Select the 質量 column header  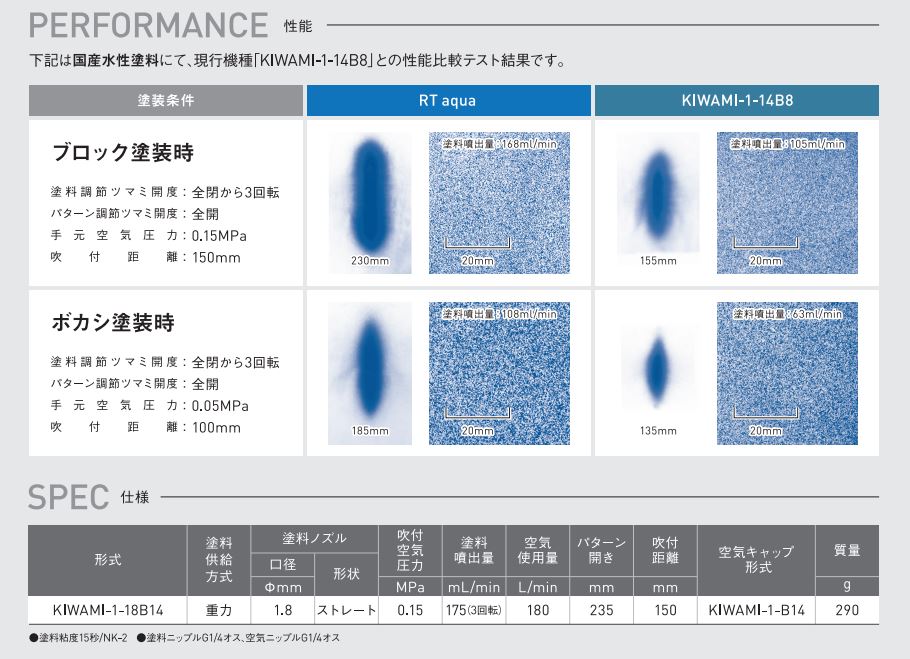pyautogui.click(x=847, y=551)
